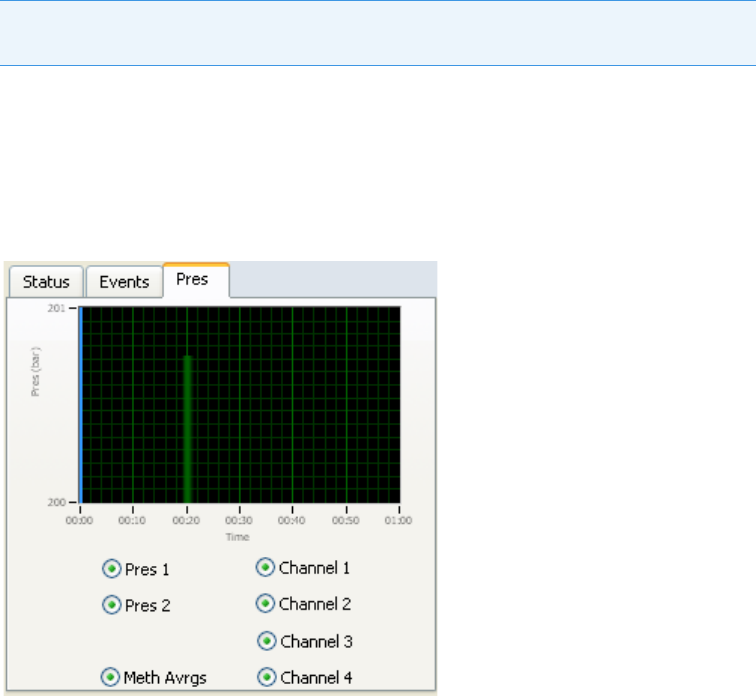Click the 201 upper value on the pressure axis
Viewport: 756px width, 696px height.
56,308
